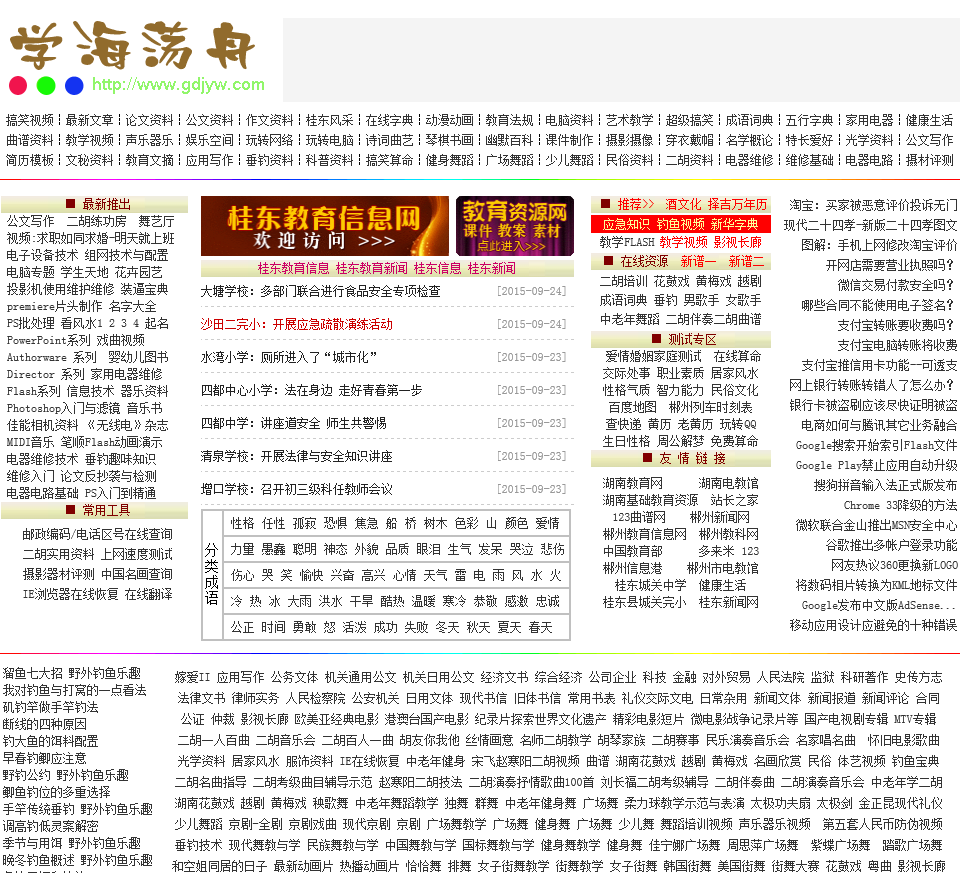
Task: Open the 二胡培训 link
Action: point(623,282)
